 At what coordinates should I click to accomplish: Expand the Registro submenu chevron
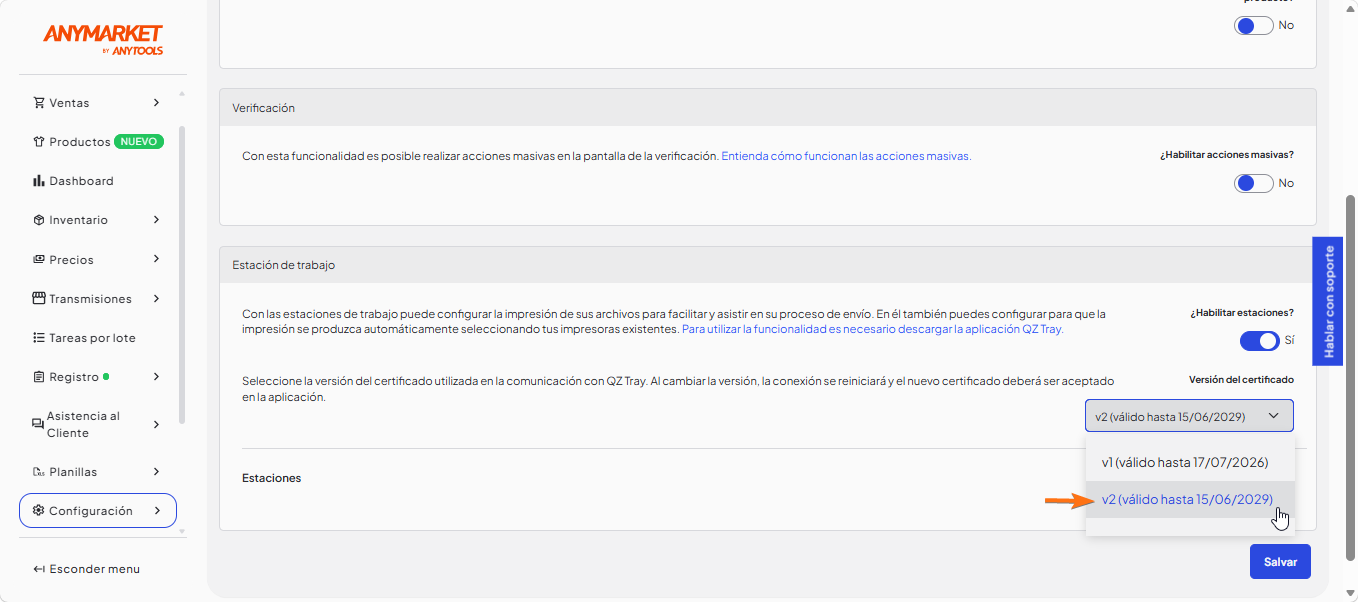(x=156, y=377)
